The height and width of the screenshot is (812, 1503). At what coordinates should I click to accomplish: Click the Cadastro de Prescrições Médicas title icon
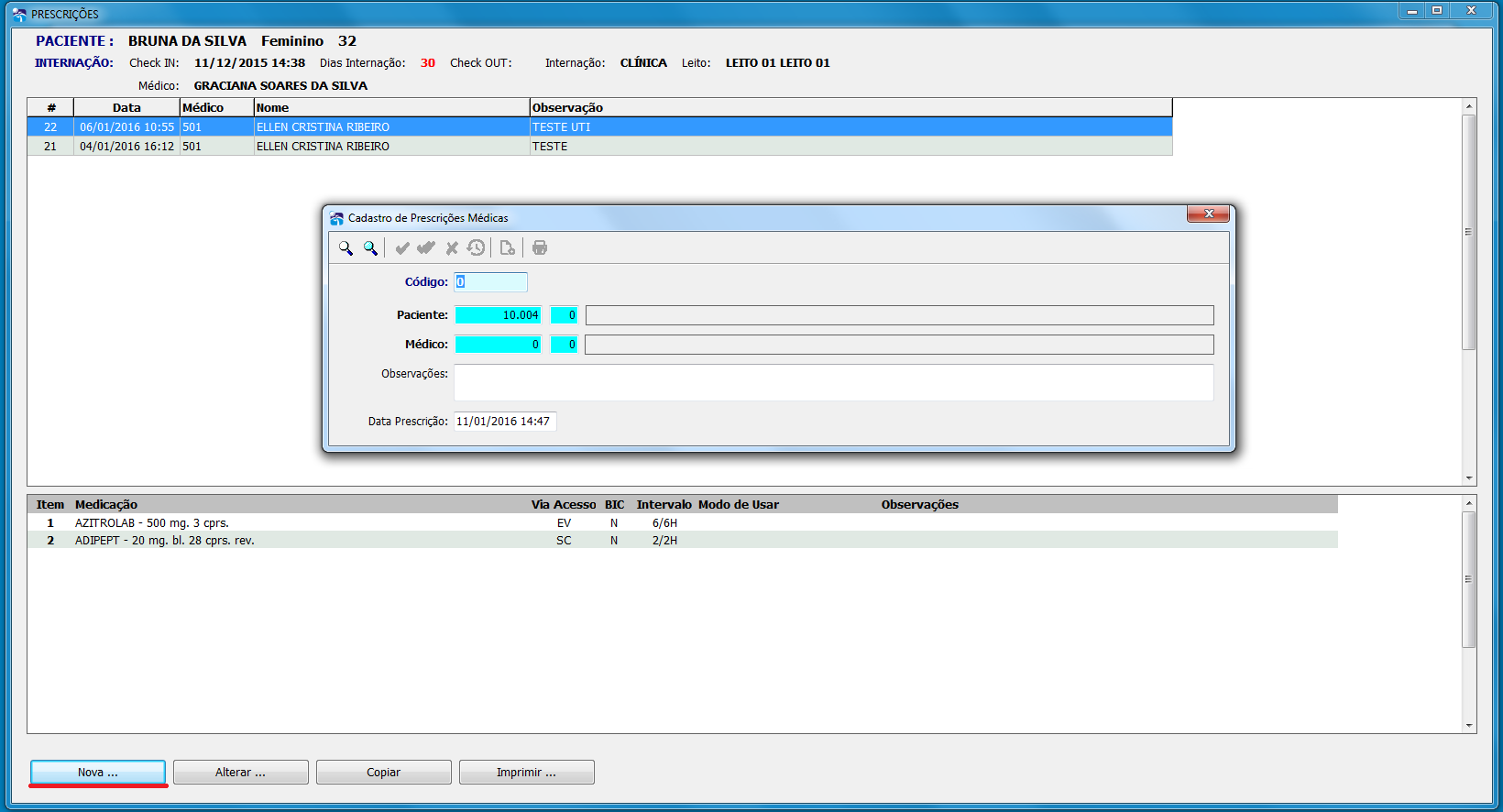coord(336,218)
